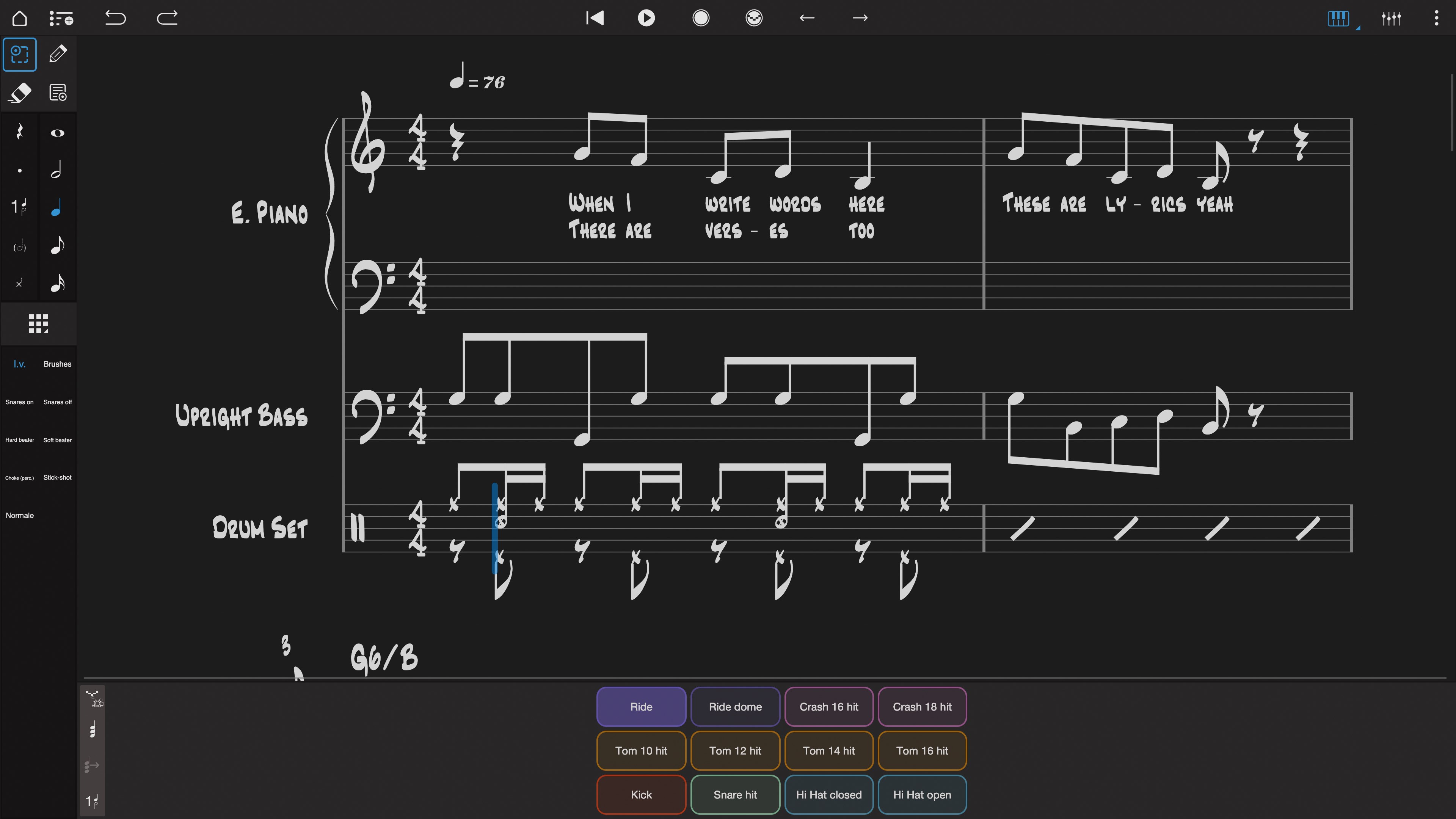Pick the eighth note duration
1456x819 pixels.
(x=58, y=246)
